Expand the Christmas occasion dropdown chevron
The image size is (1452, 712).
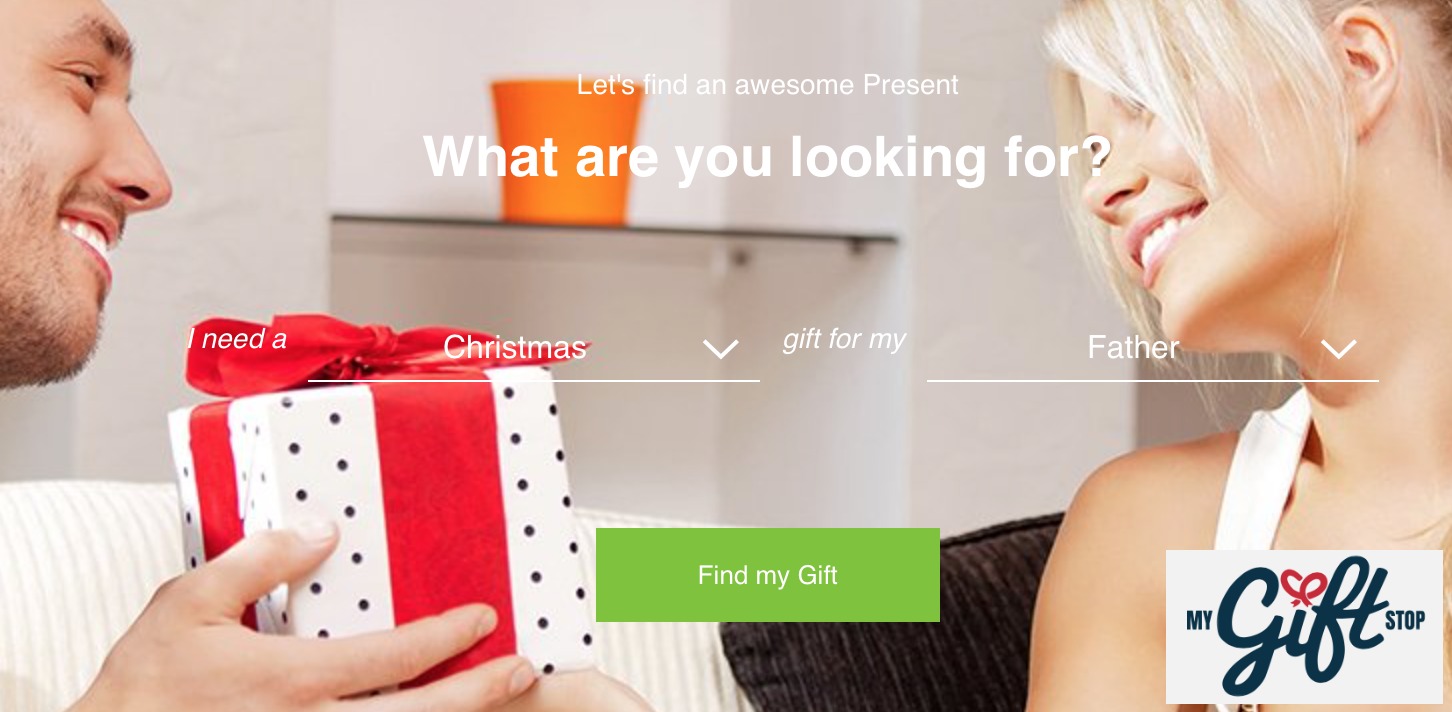(x=720, y=349)
